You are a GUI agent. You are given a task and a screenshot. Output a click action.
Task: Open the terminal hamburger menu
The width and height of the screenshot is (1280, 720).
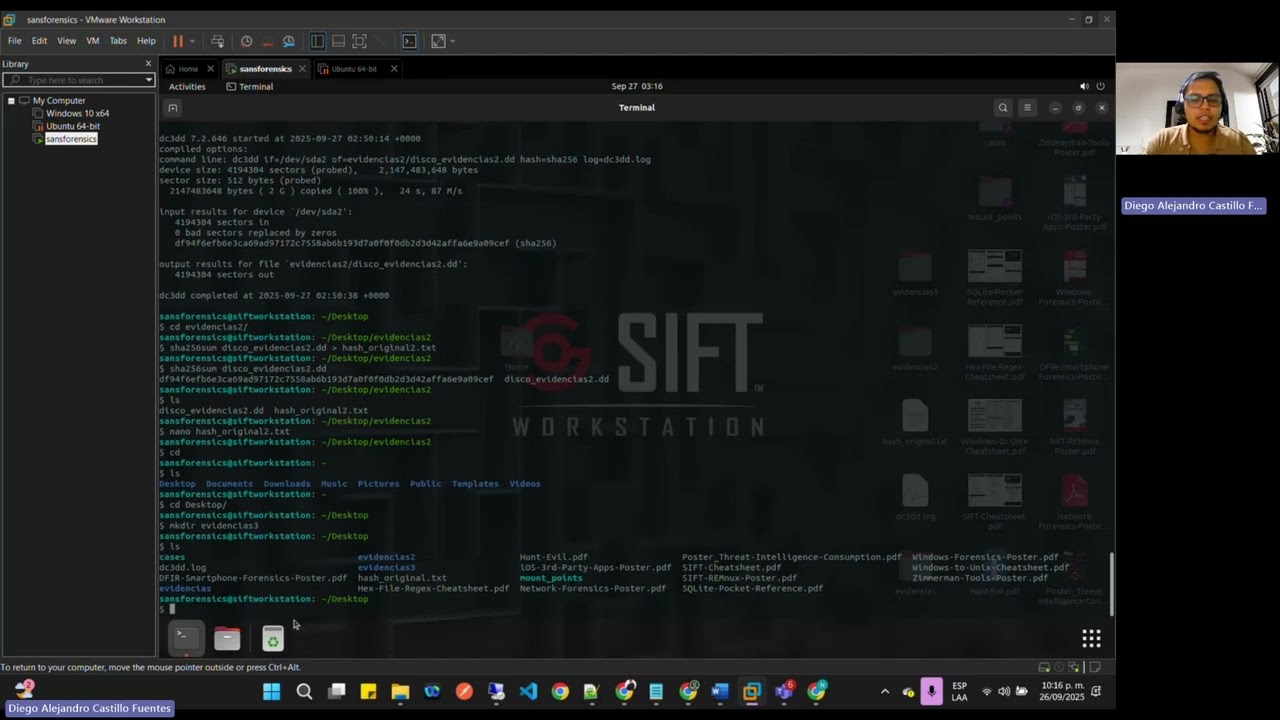click(x=1027, y=108)
